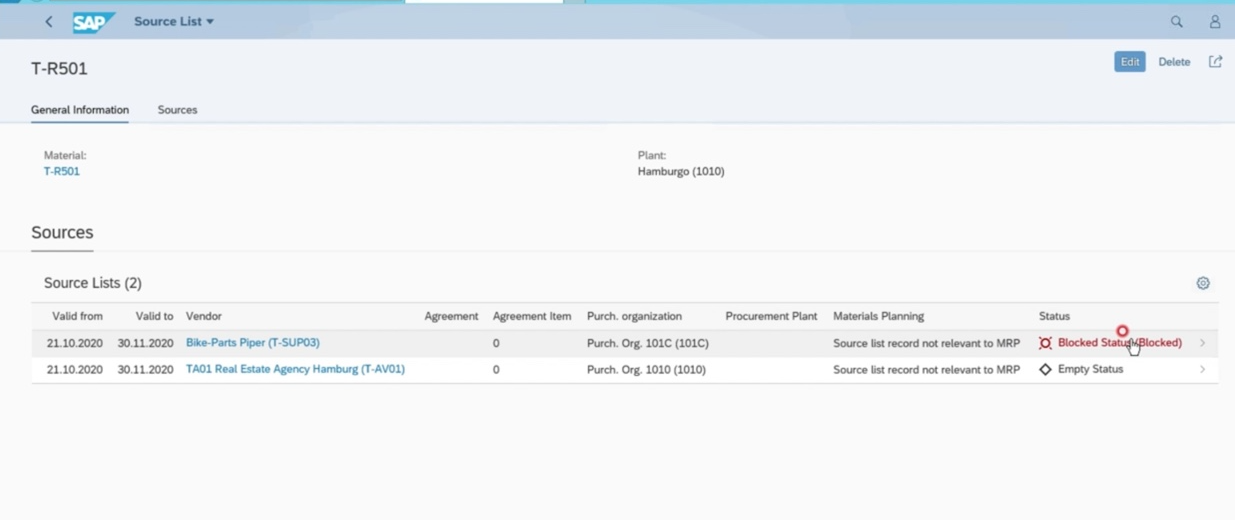Click the Blocked Status icon
The image size is (1235, 520).
coord(1045,343)
